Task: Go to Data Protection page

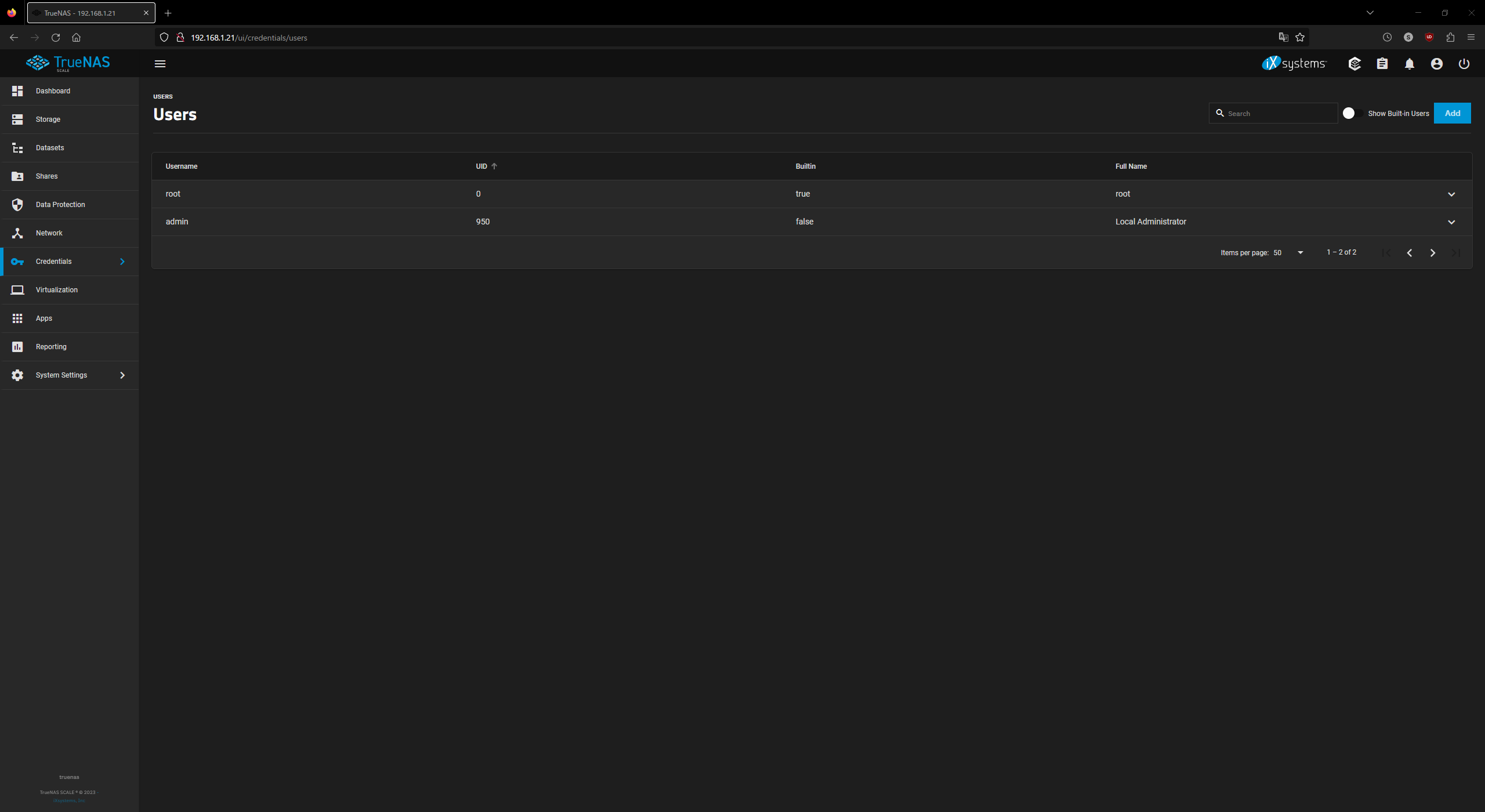Action: point(60,204)
